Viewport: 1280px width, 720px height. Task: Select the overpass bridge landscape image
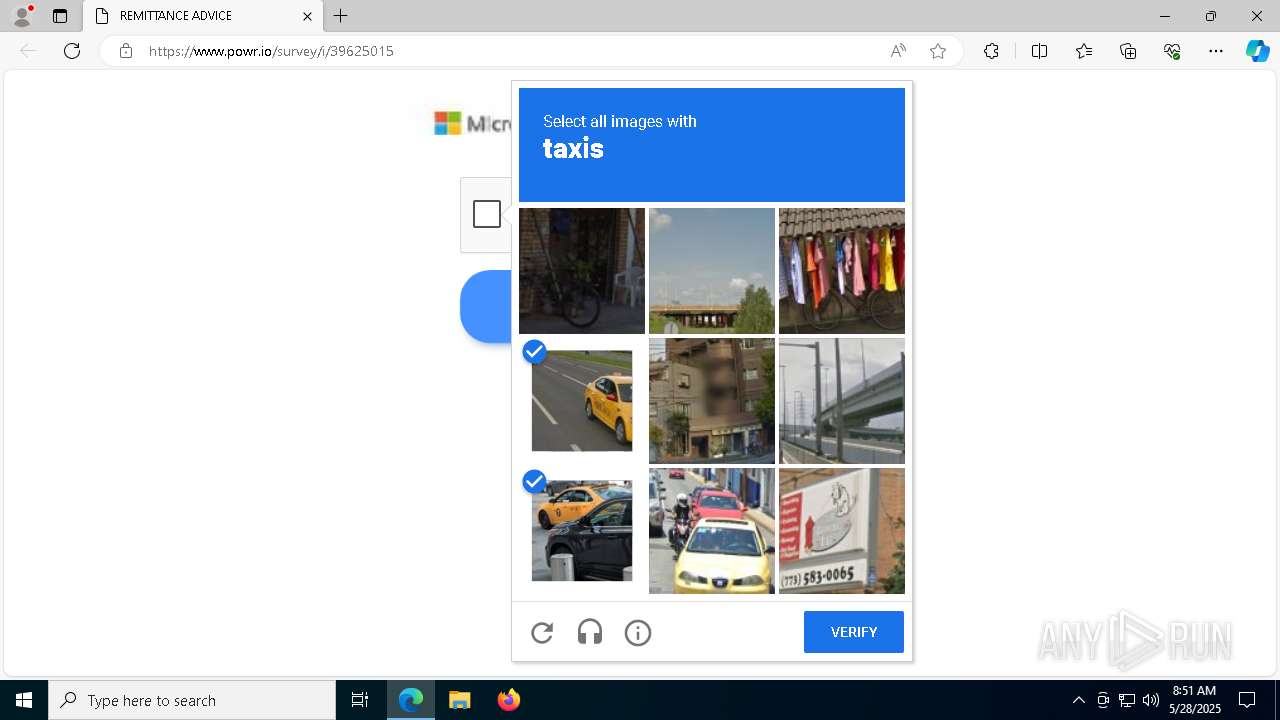click(x=712, y=271)
